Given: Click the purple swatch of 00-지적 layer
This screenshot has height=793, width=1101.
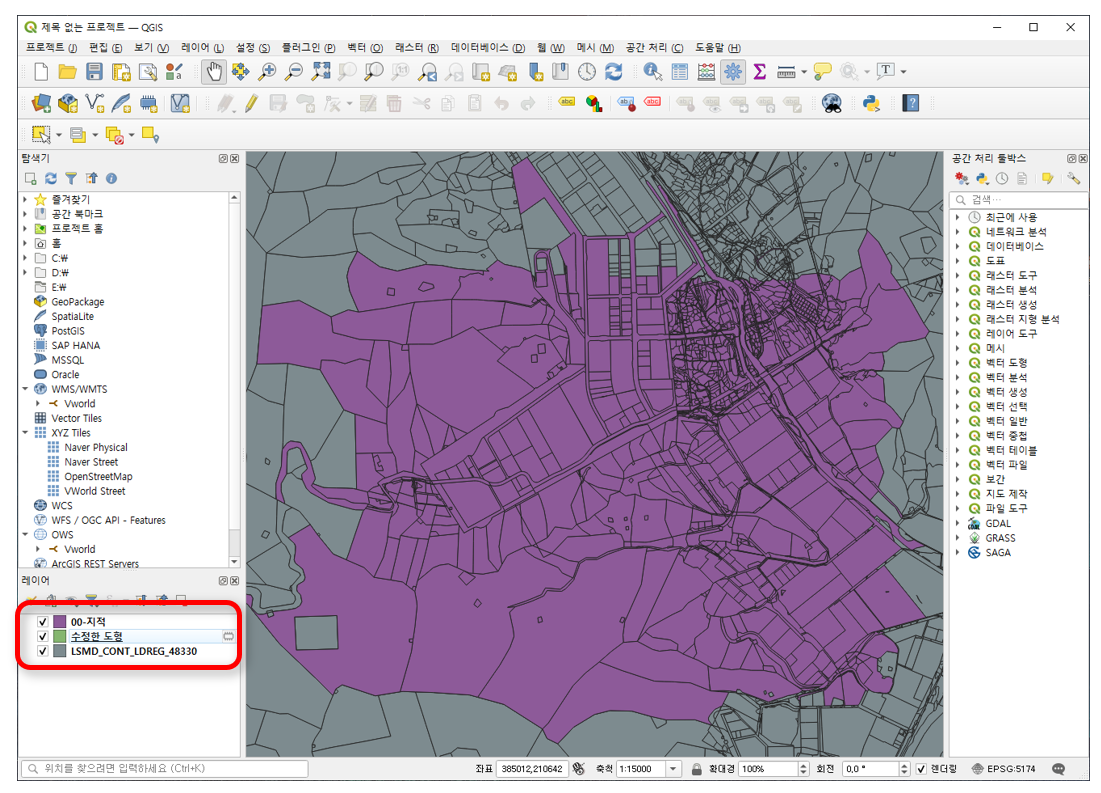Looking at the screenshot, I should pos(60,622).
